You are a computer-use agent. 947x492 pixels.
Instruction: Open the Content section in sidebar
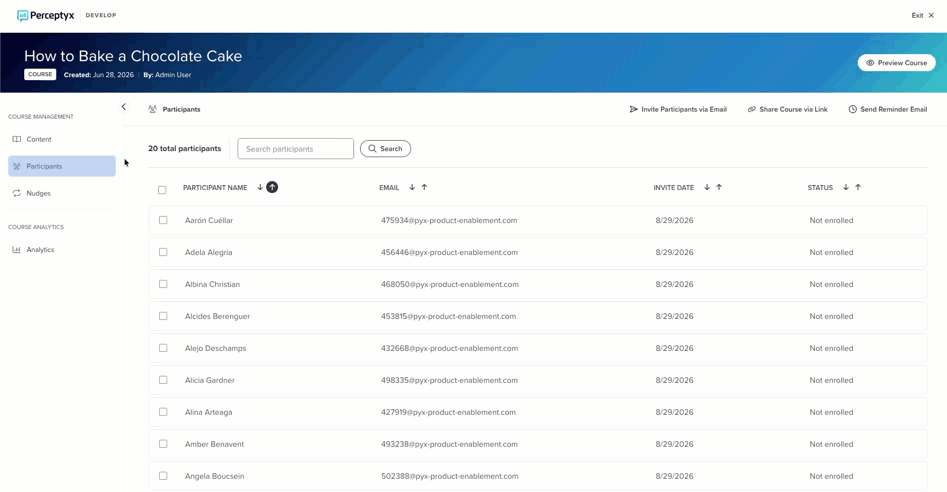[x=62, y=139]
